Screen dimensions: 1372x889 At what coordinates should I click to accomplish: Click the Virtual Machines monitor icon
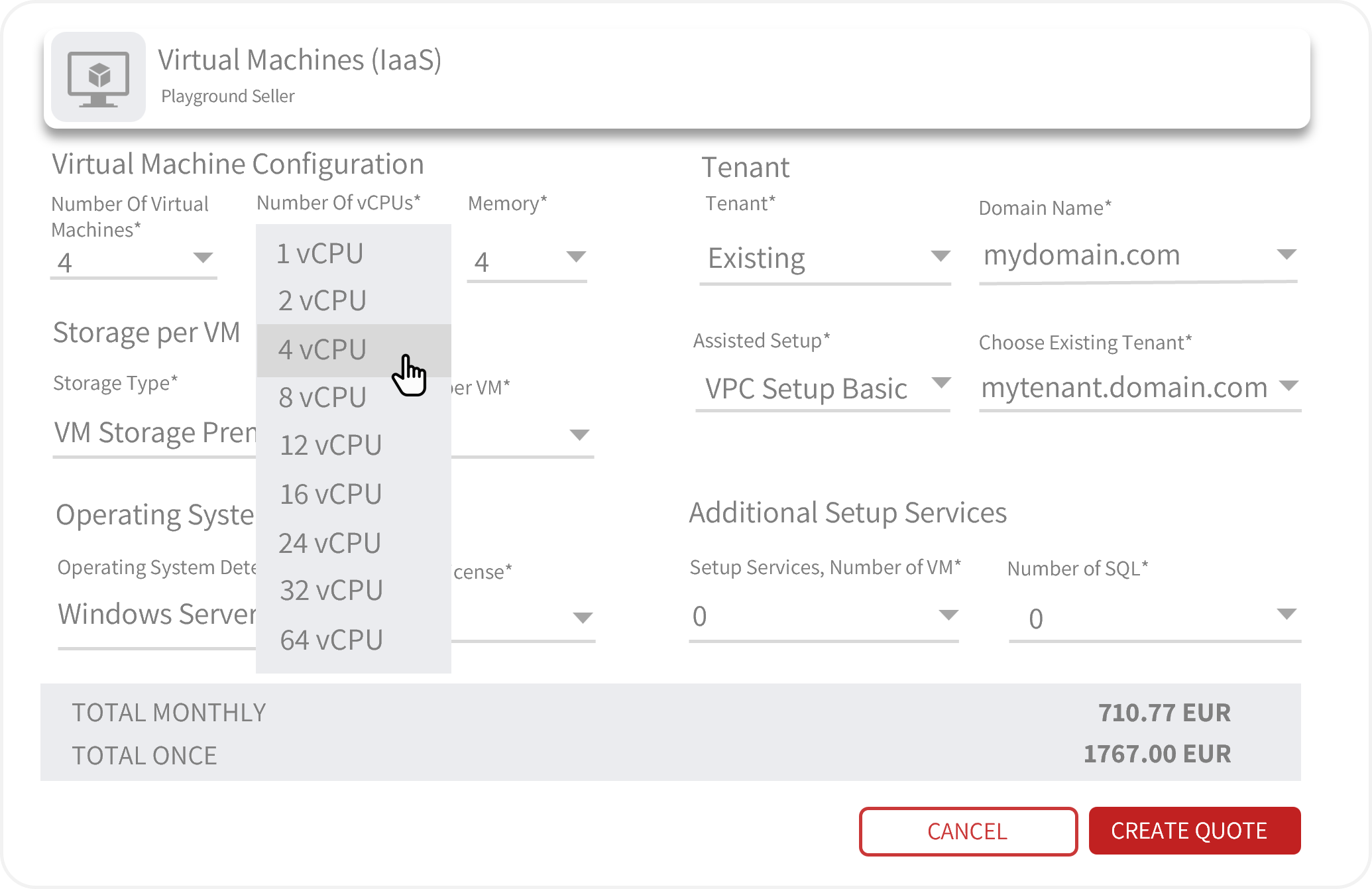click(x=98, y=78)
